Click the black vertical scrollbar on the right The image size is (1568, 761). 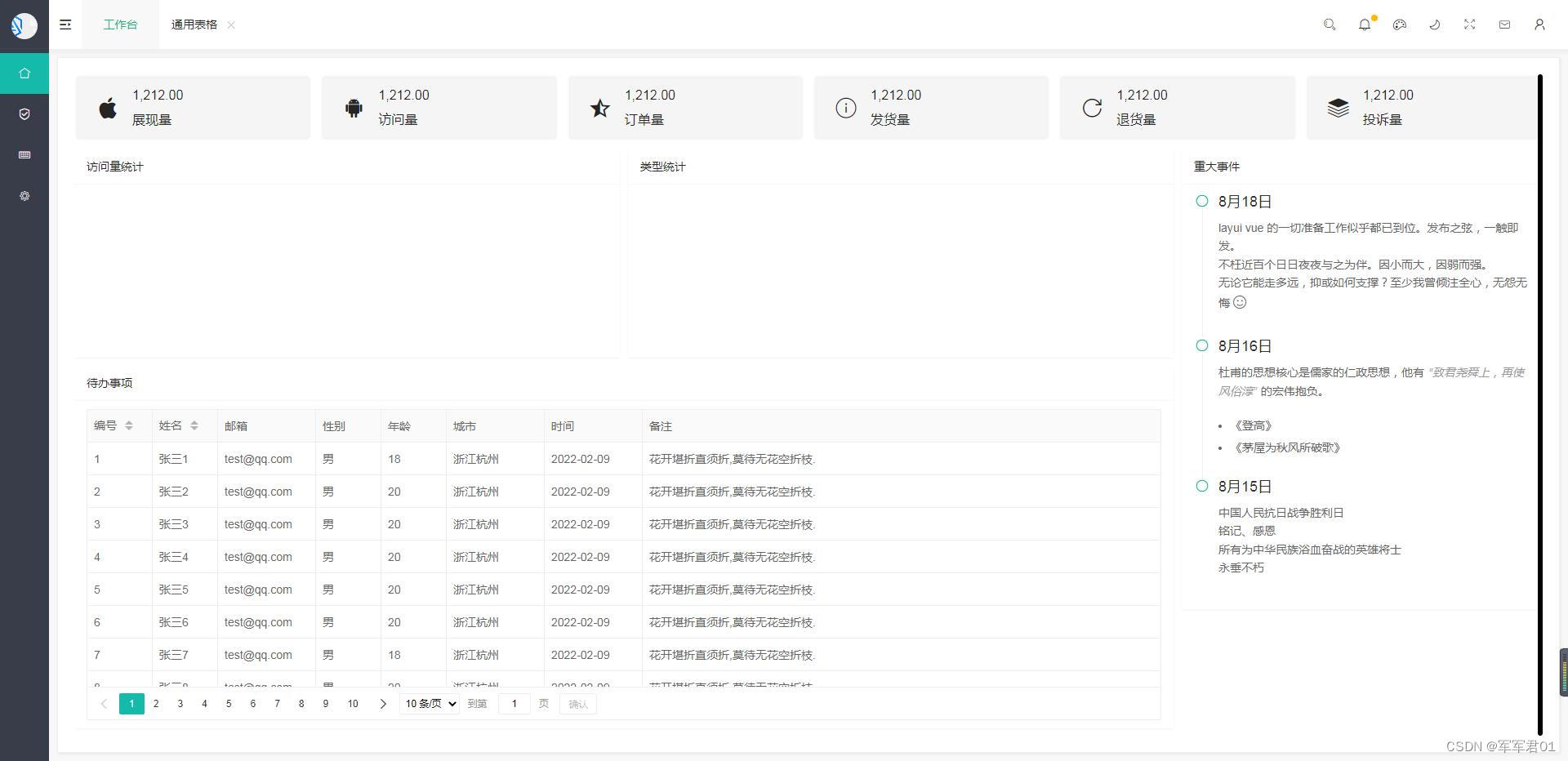tap(1540, 404)
